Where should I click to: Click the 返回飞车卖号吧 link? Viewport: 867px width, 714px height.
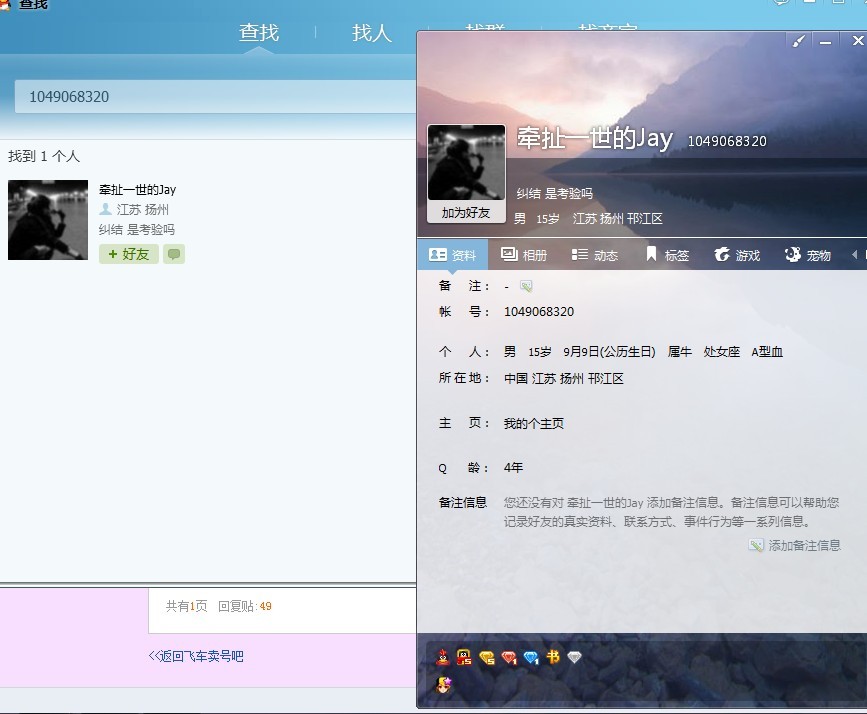196,656
